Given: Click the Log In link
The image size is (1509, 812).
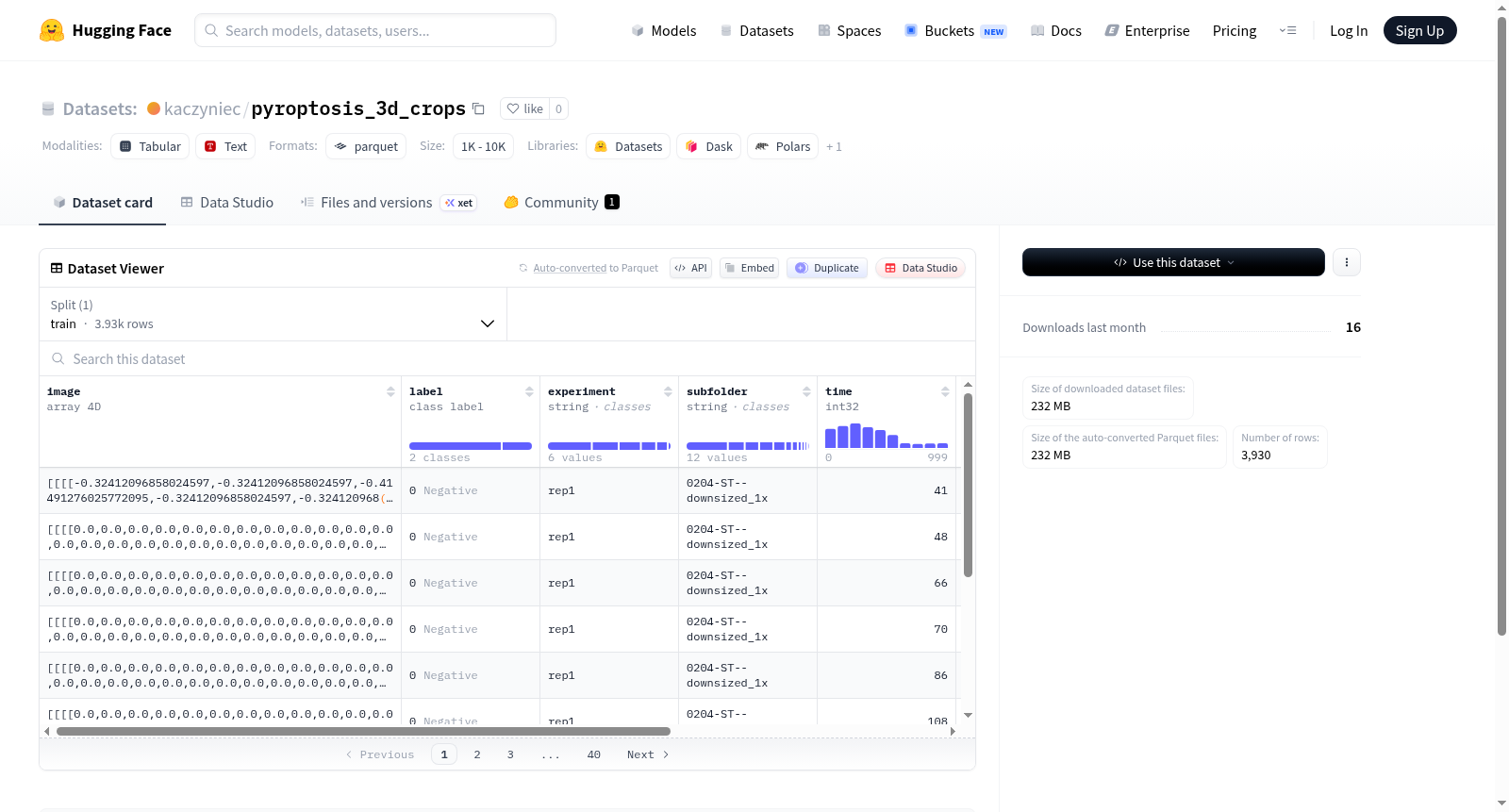Looking at the screenshot, I should [x=1349, y=30].
